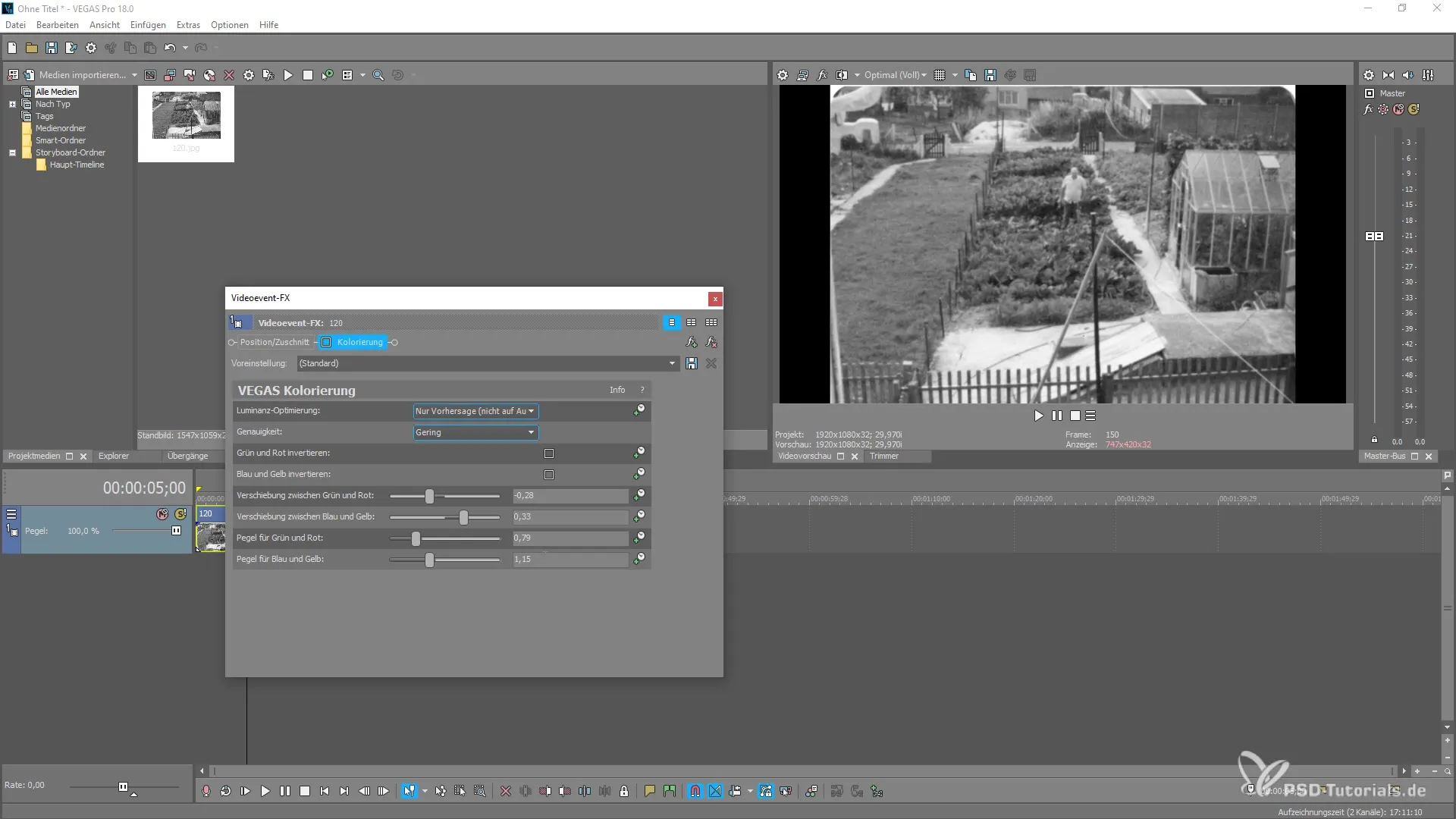Viewport: 1456px width, 819px height.
Task: Select the Haupt-Timeline folder
Action: click(77, 165)
